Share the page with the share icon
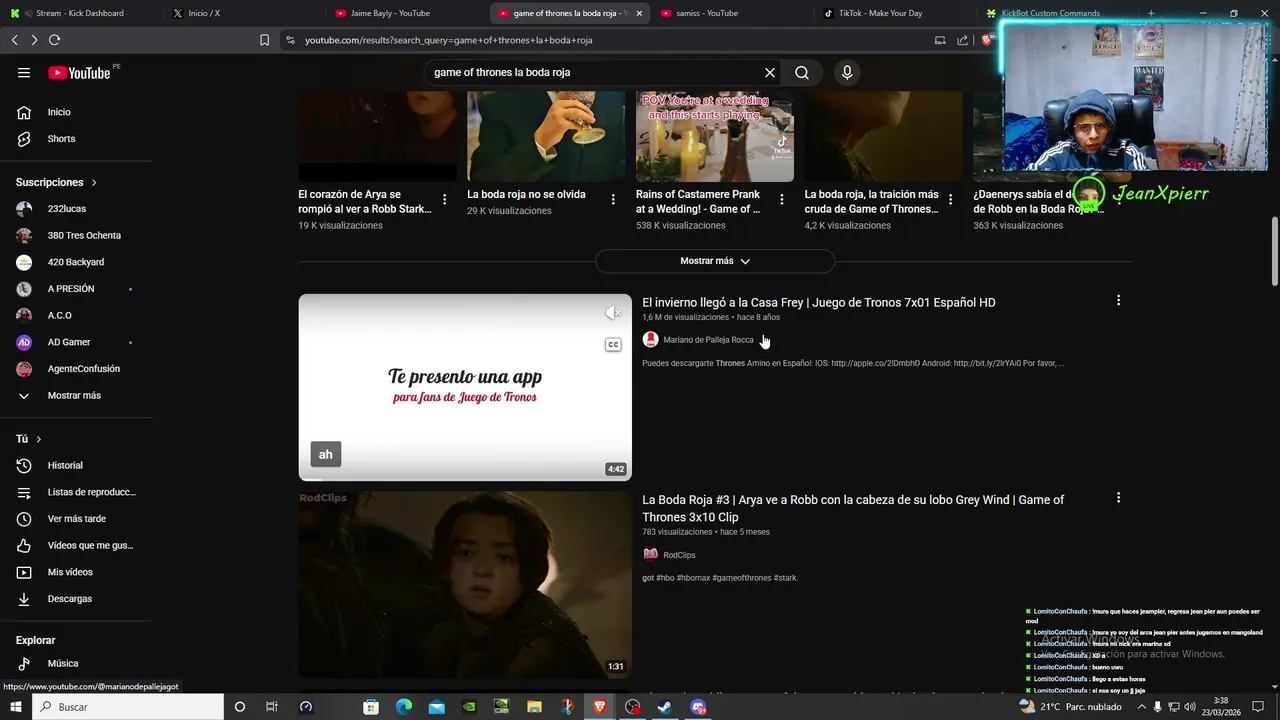 [x=962, y=40]
